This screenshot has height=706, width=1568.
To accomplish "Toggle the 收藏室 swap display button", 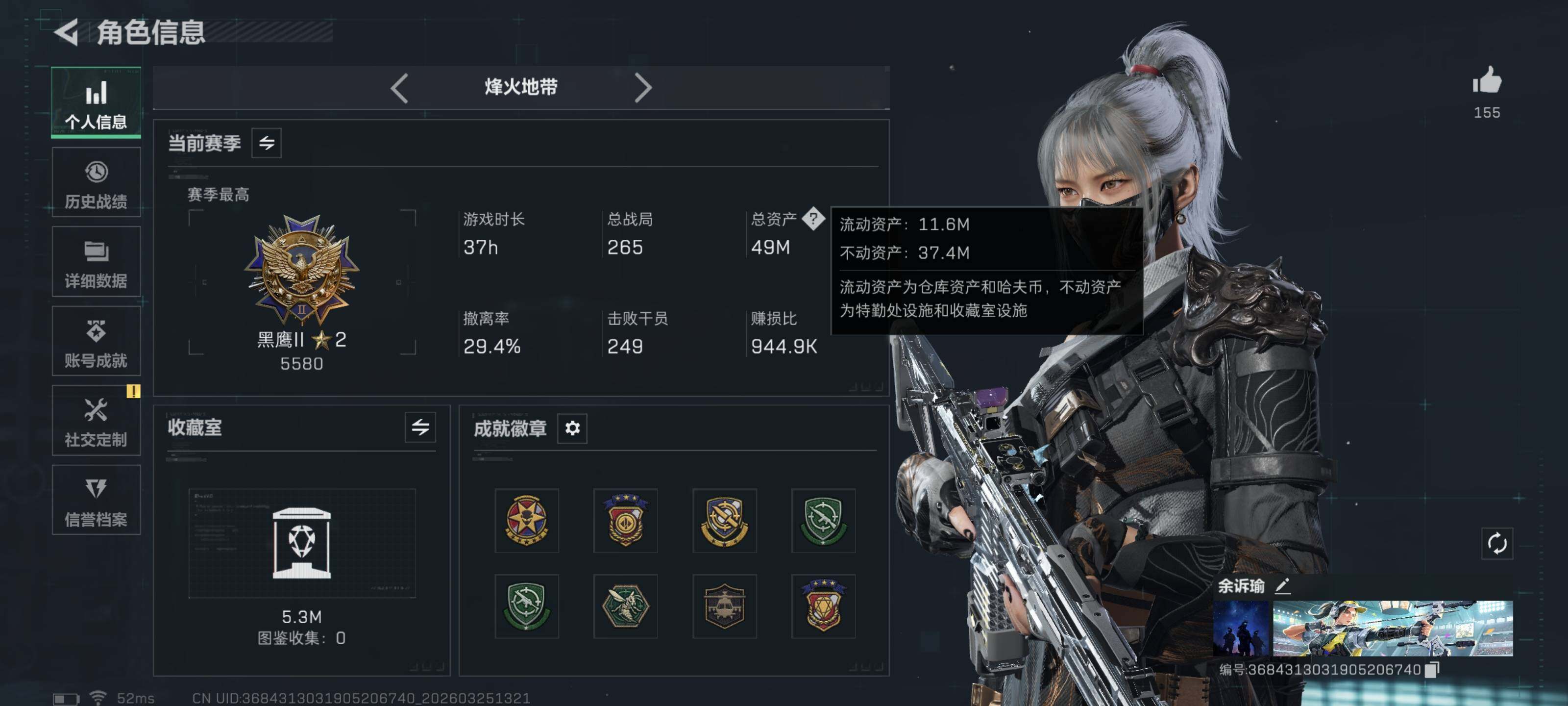I will pyautogui.click(x=420, y=427).
